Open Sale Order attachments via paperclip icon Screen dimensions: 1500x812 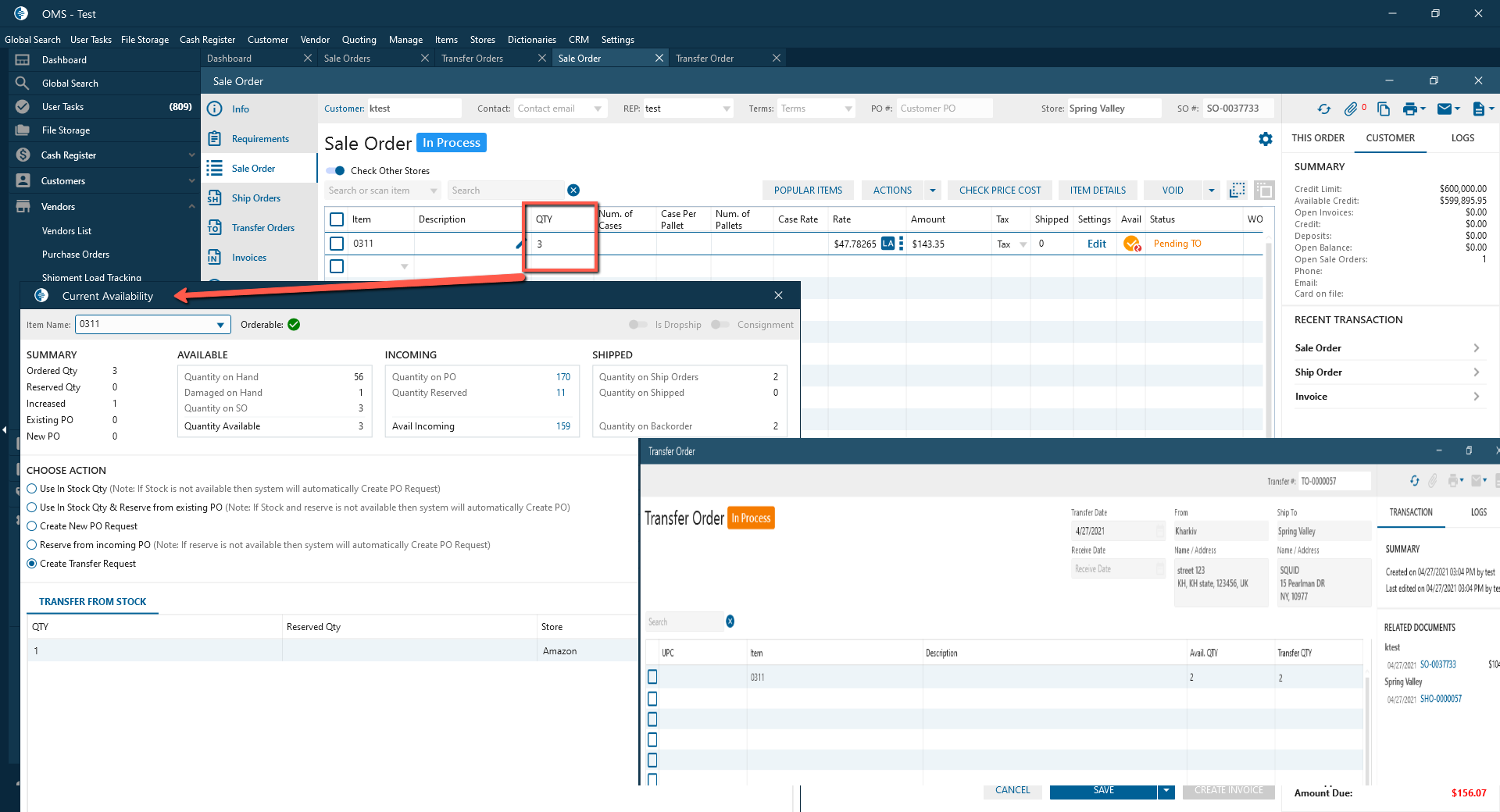[x=1351, y=109]
